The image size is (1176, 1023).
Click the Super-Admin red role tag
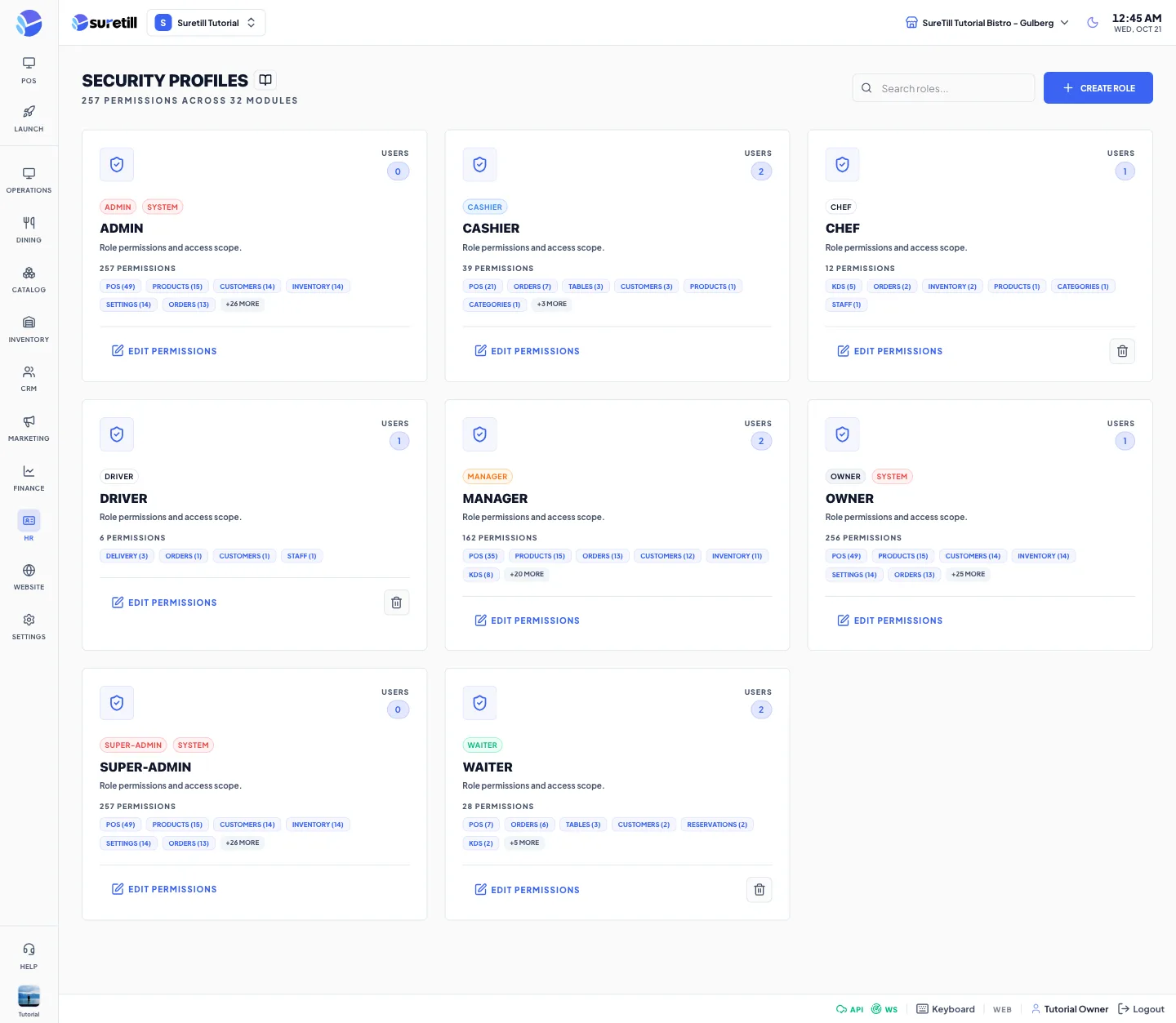click(133, 745)
